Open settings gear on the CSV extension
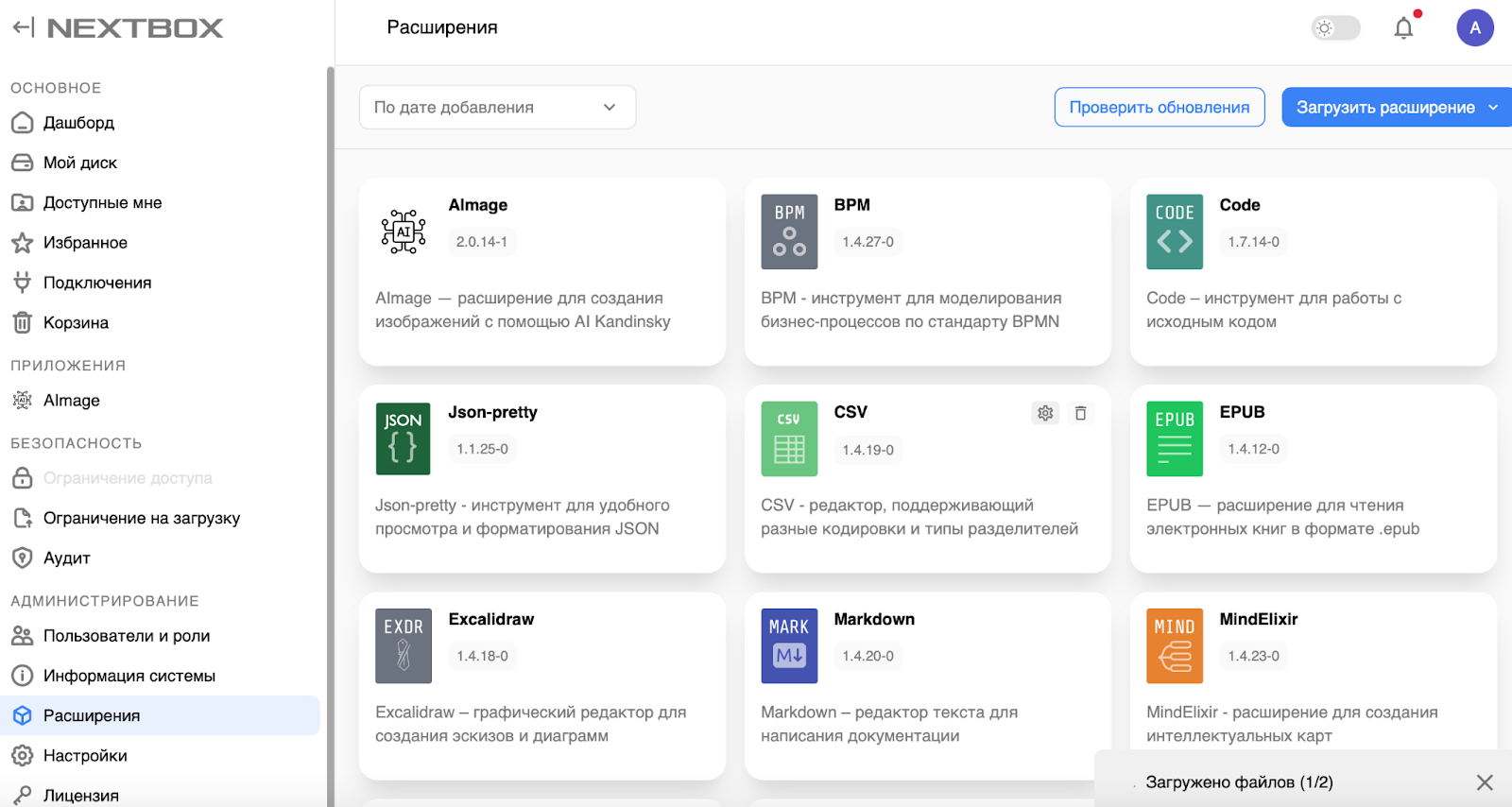The height and width of the screenshot is (807, 1512). [x=1045, y=413]
